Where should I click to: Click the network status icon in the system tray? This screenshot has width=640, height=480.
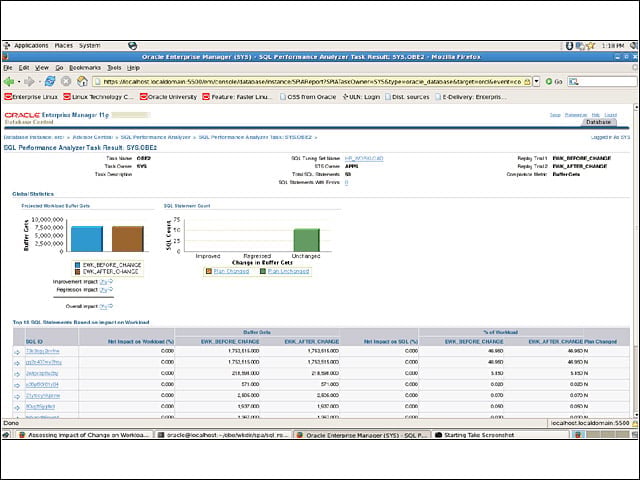pos(580,46)
